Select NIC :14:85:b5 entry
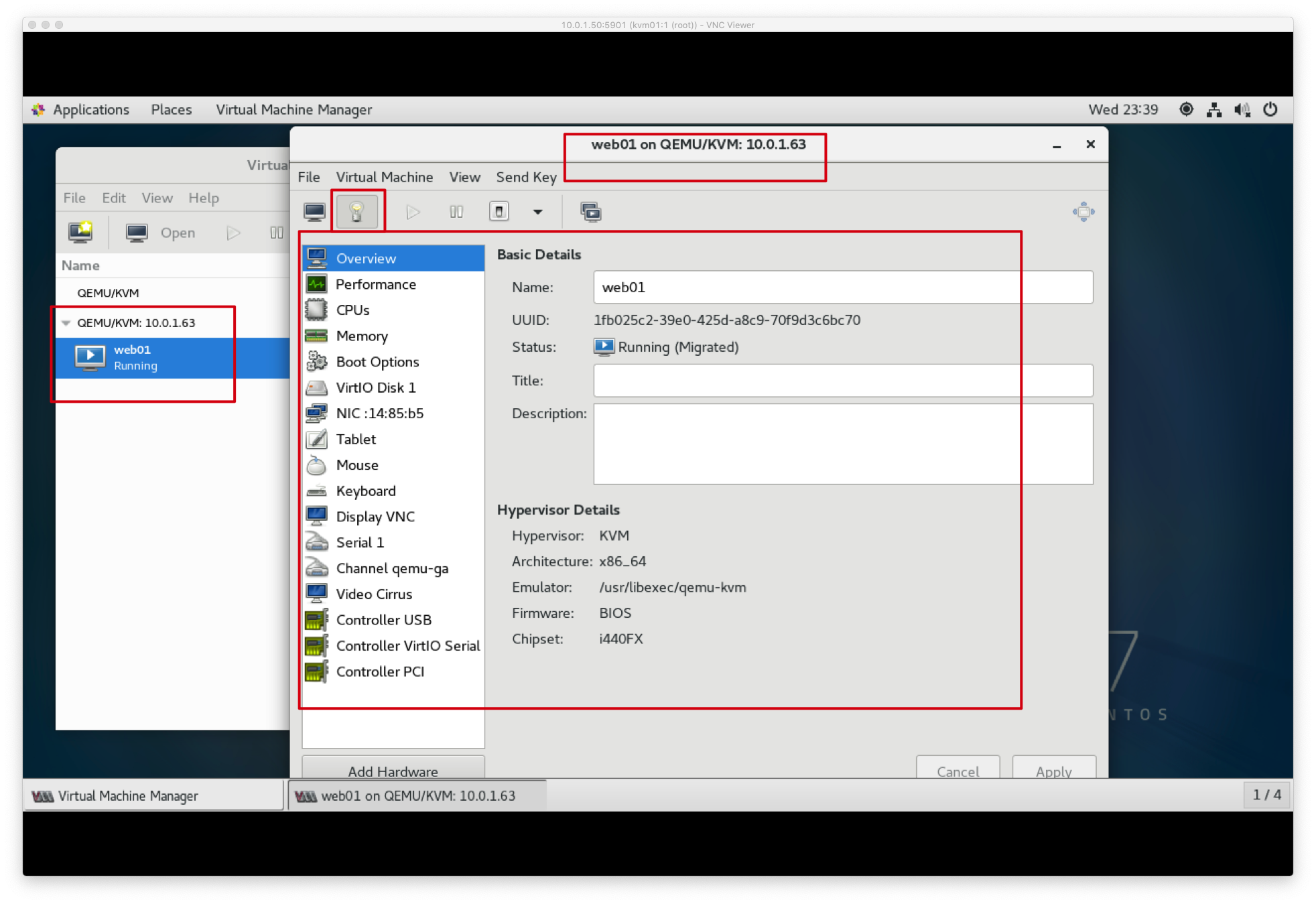This screenshot has height=904, width=1316. pyautogui.click(x=393, y=413)
